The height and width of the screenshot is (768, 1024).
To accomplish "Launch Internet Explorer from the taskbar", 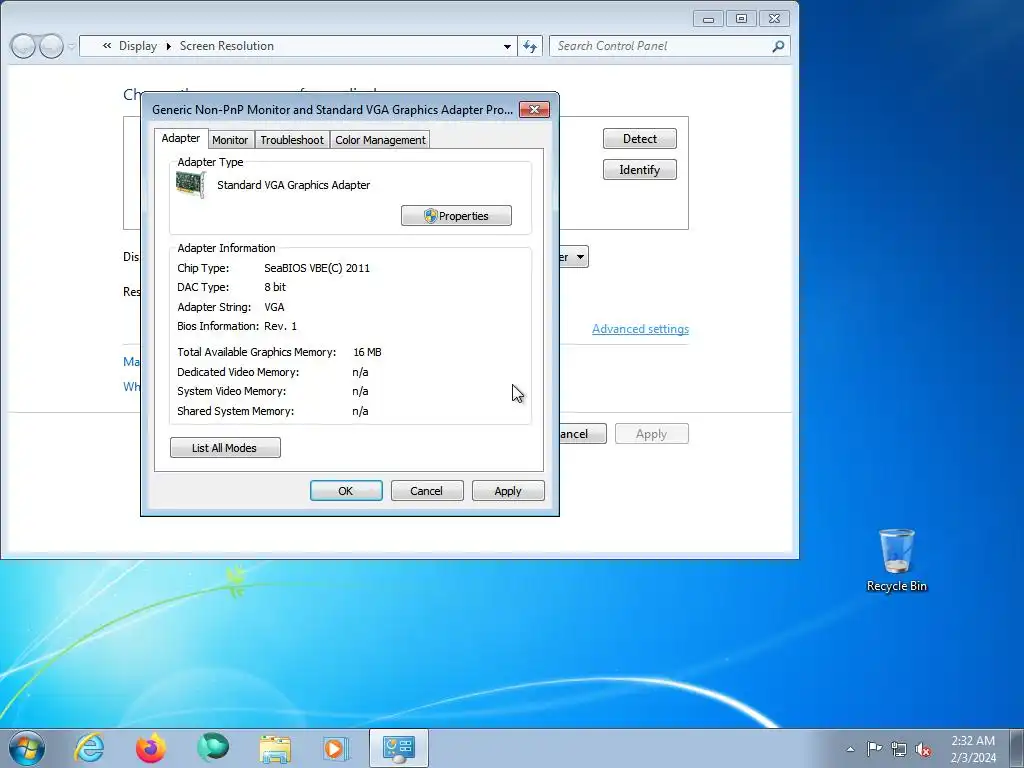I will (89, 748).
